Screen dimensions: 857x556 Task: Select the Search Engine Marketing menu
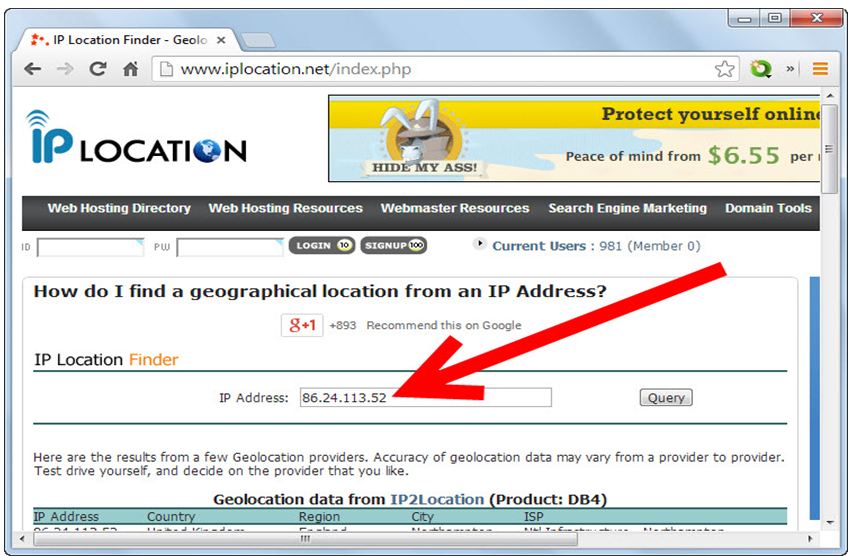[627, 209]
